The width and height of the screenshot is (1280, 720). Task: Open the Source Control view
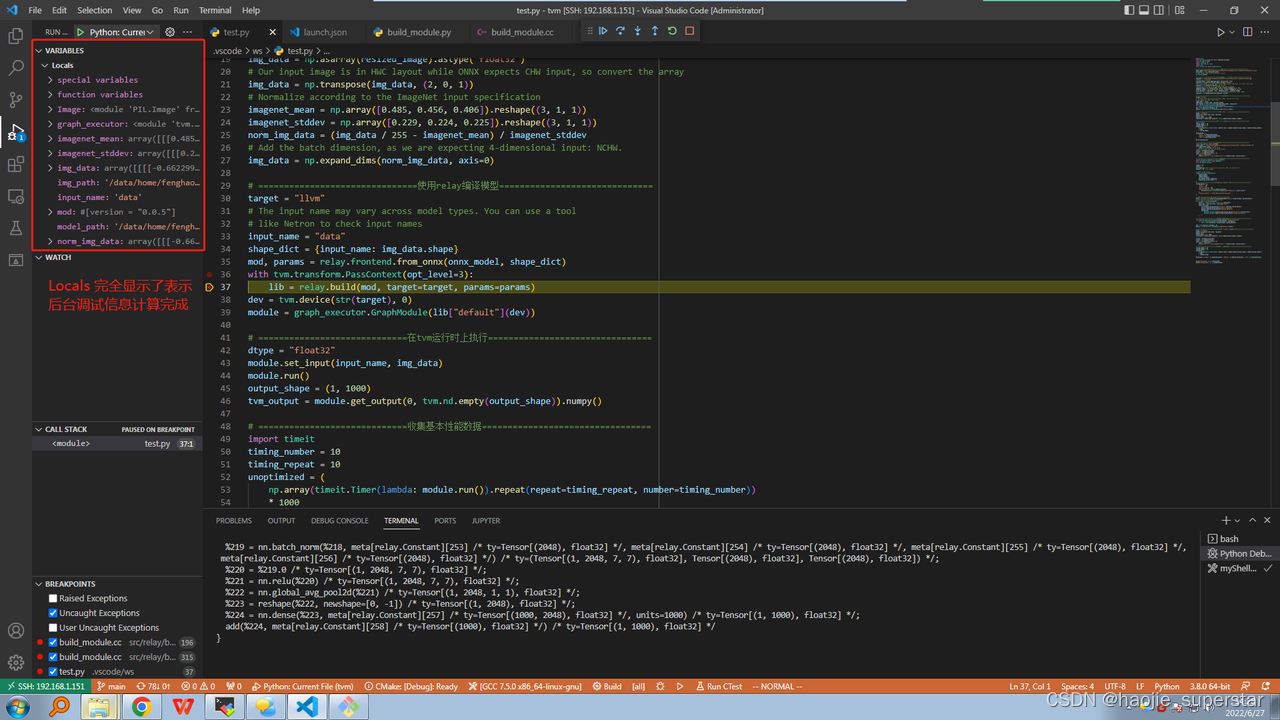pyautogui.click(x=16, y=100)
